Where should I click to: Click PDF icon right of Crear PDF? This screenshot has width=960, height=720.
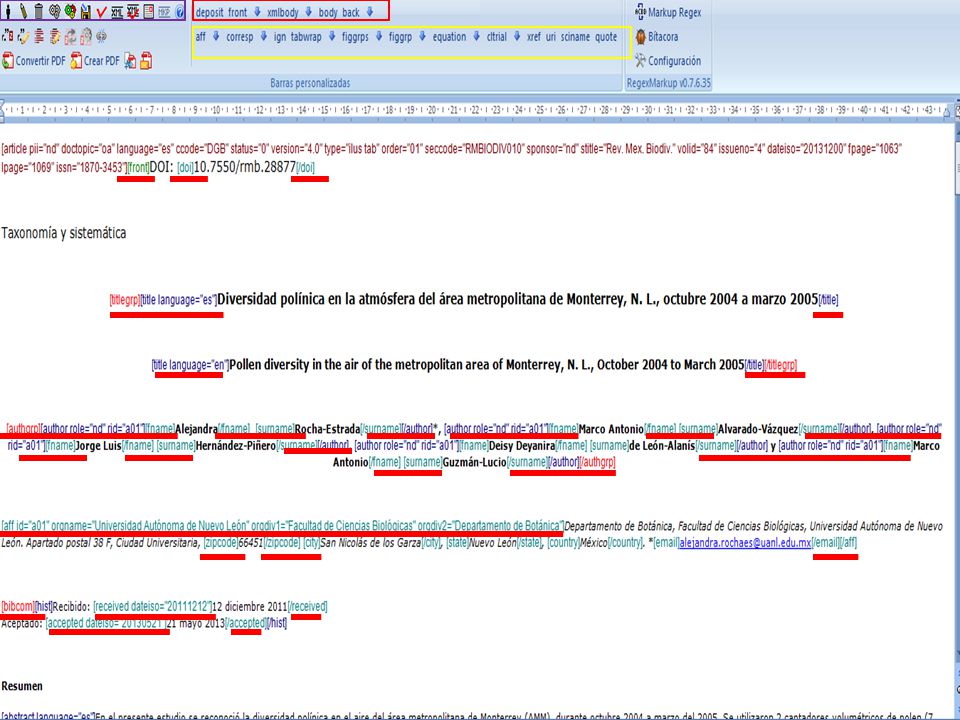tap(130, 61)
